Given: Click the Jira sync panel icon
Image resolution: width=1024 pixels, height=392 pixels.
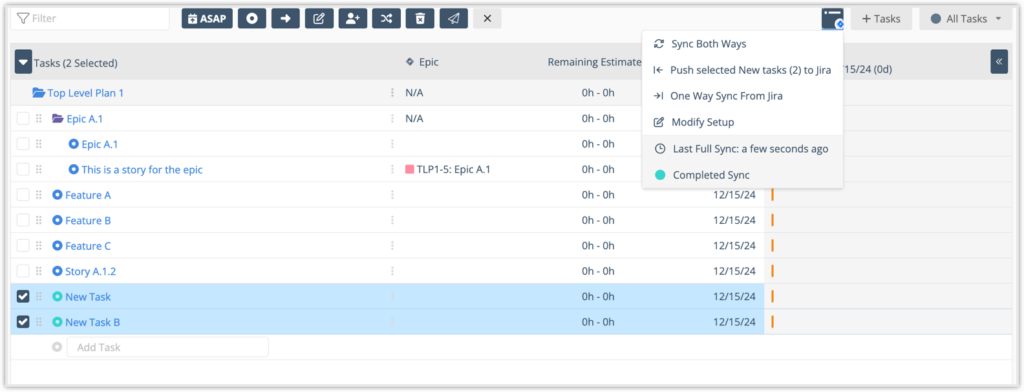Looking at the screenshot, I should pos(832,19).
